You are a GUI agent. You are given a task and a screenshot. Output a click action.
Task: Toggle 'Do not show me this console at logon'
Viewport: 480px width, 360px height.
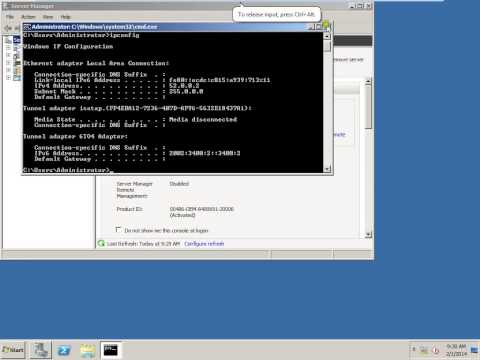click(x=118, y=230)
